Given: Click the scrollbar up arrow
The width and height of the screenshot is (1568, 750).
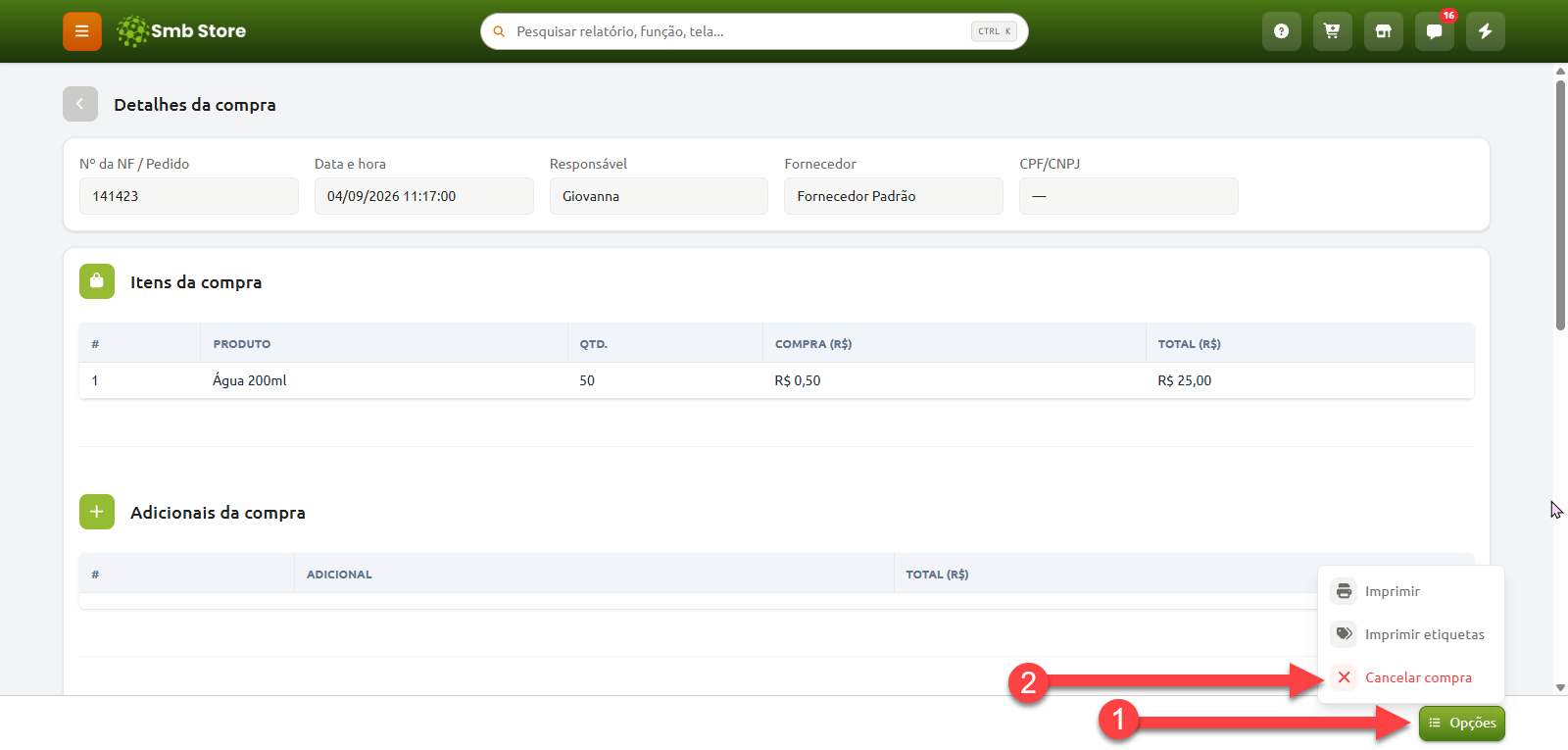Looking at the screenshot, I should pyautogui.click(x=1560, y=71).
